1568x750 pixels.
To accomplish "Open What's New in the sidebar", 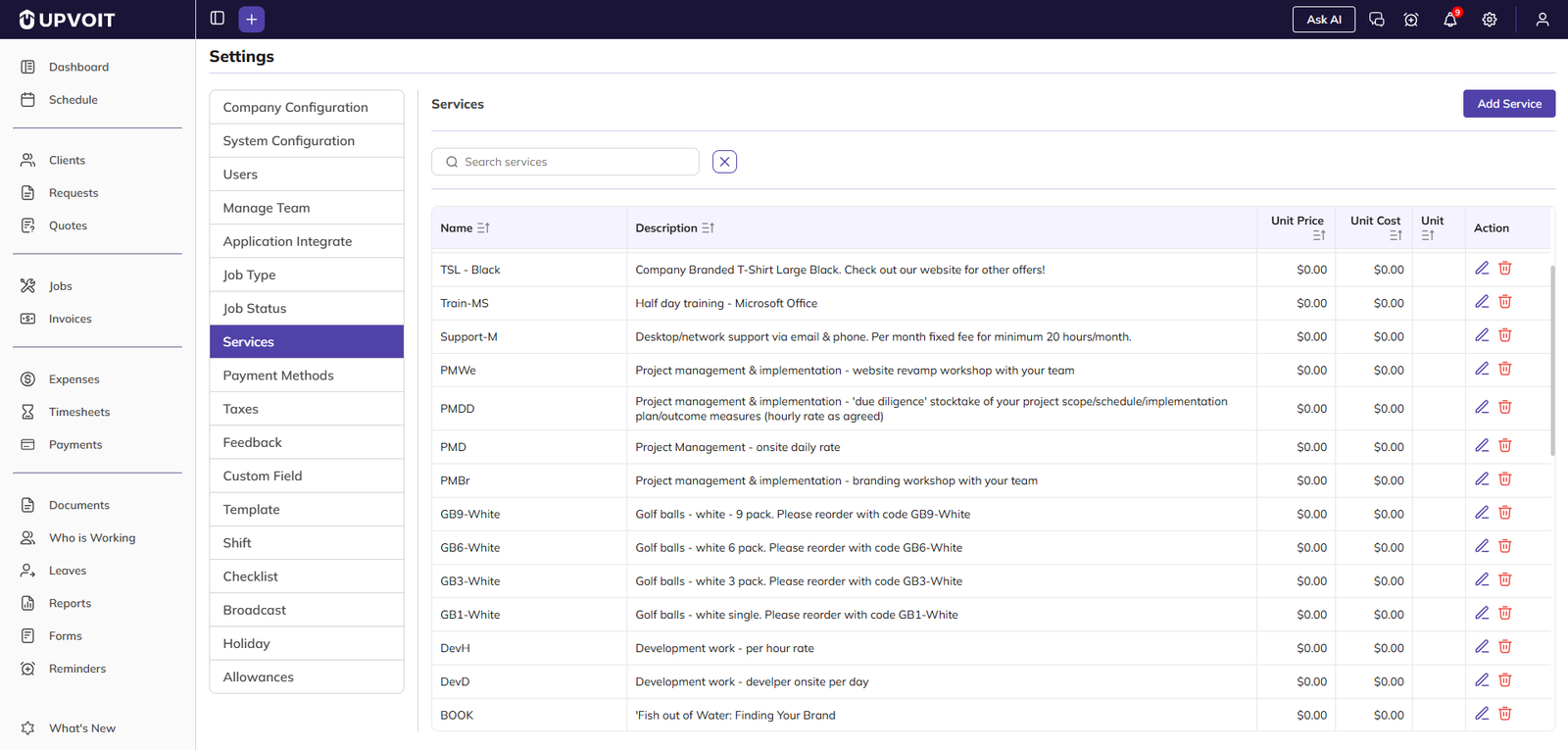I will (x=82, y=728).
